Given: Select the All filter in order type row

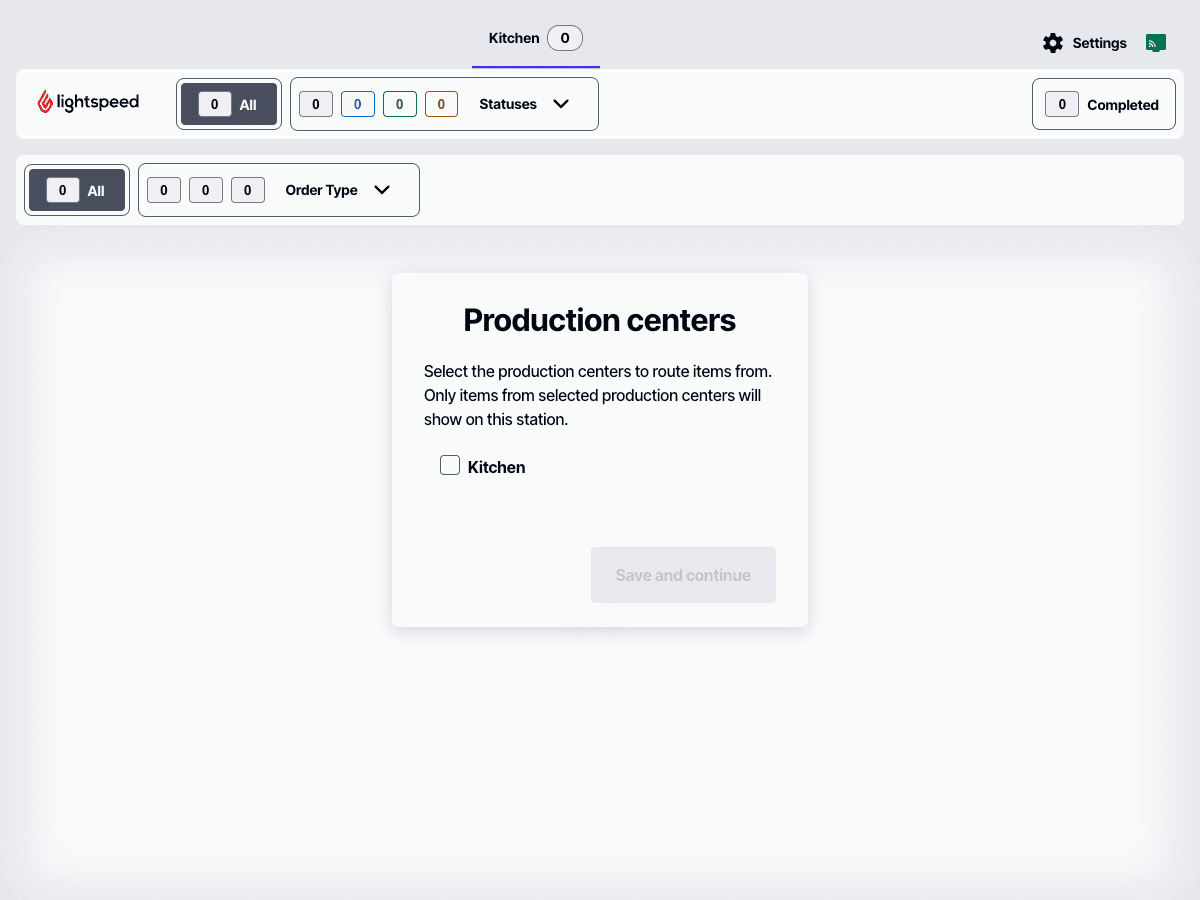Looking at the screenshot, I should pyautogui.click(x=77, y=190).
